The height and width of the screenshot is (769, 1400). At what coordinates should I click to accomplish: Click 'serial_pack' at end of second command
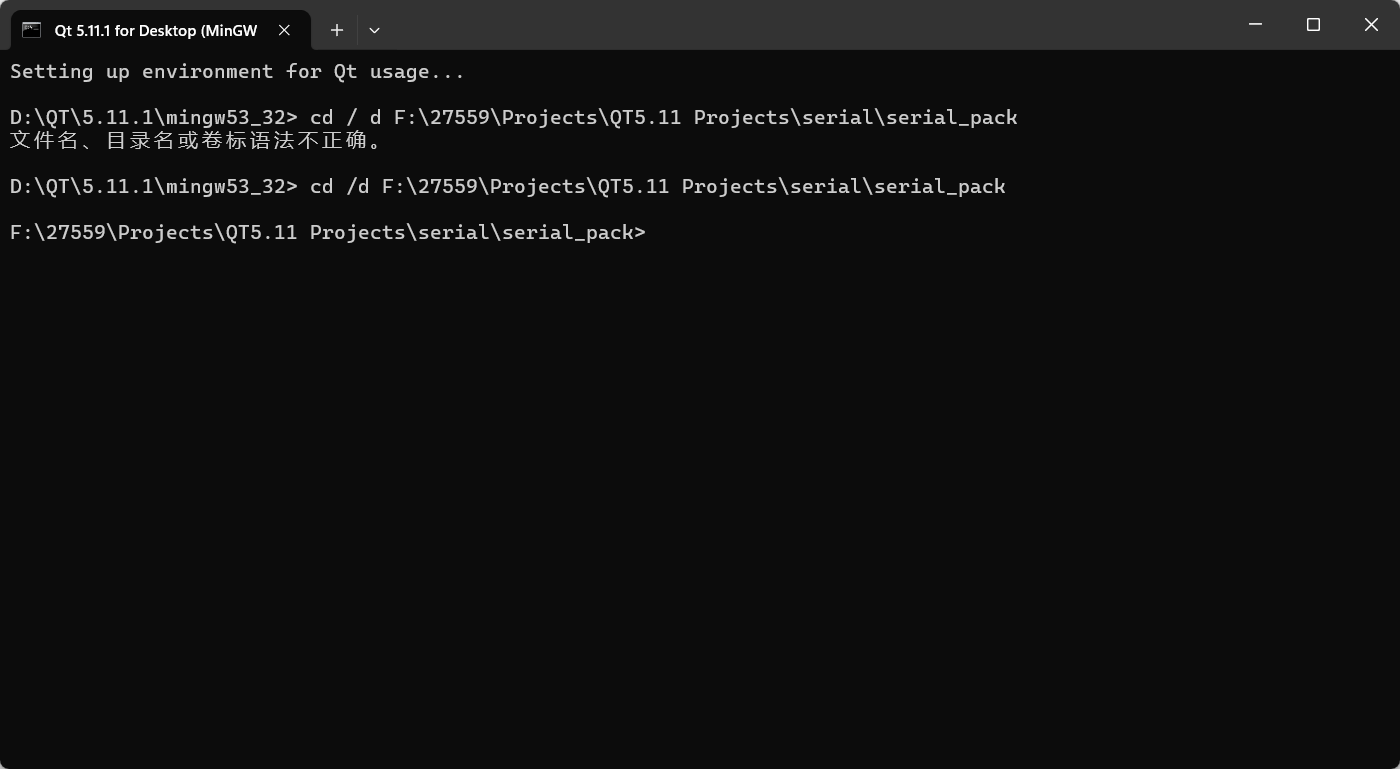[x=940, y=186]
